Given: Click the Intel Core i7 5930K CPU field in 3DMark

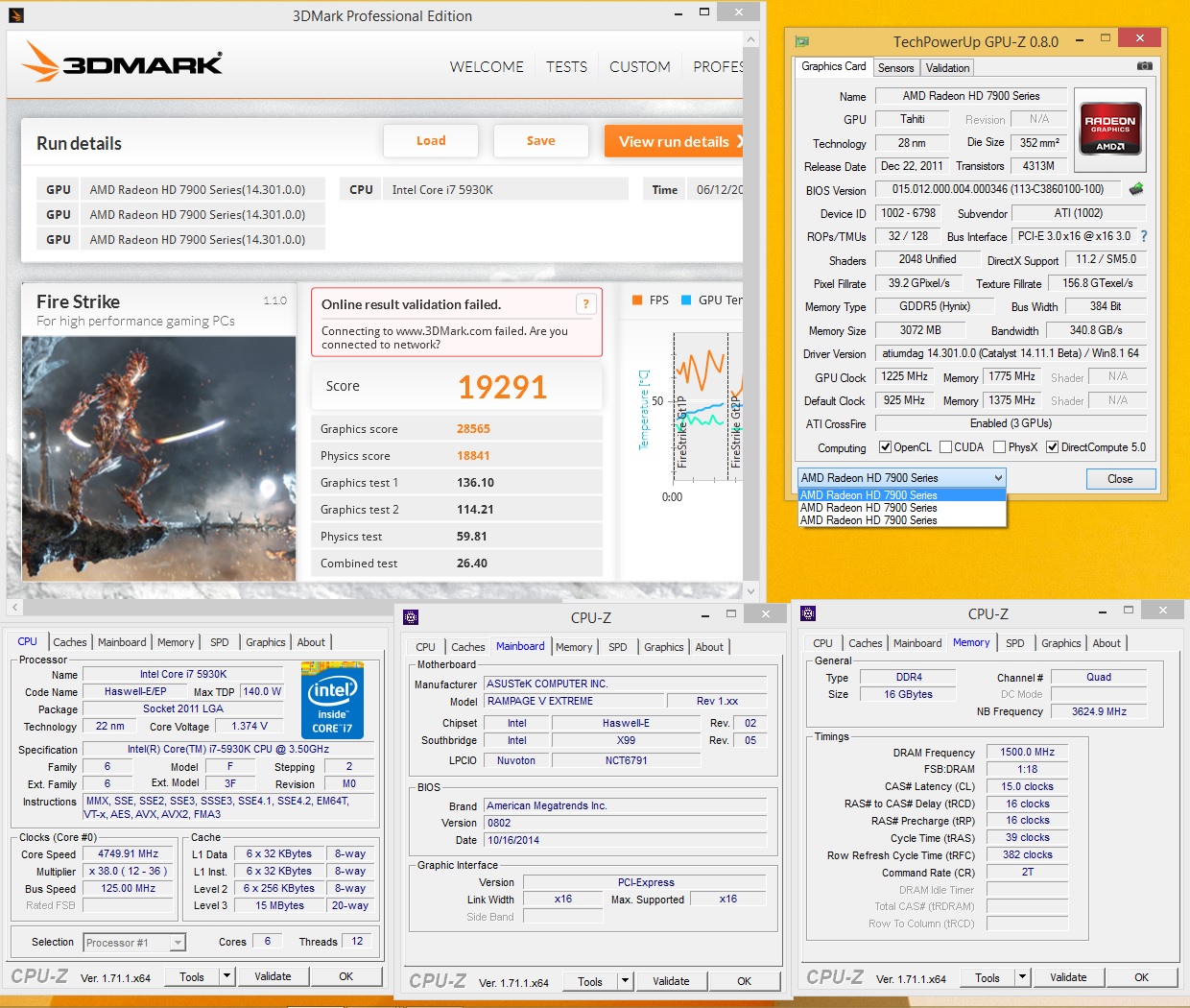Looking at the screenshot, I should coord(507,189).
